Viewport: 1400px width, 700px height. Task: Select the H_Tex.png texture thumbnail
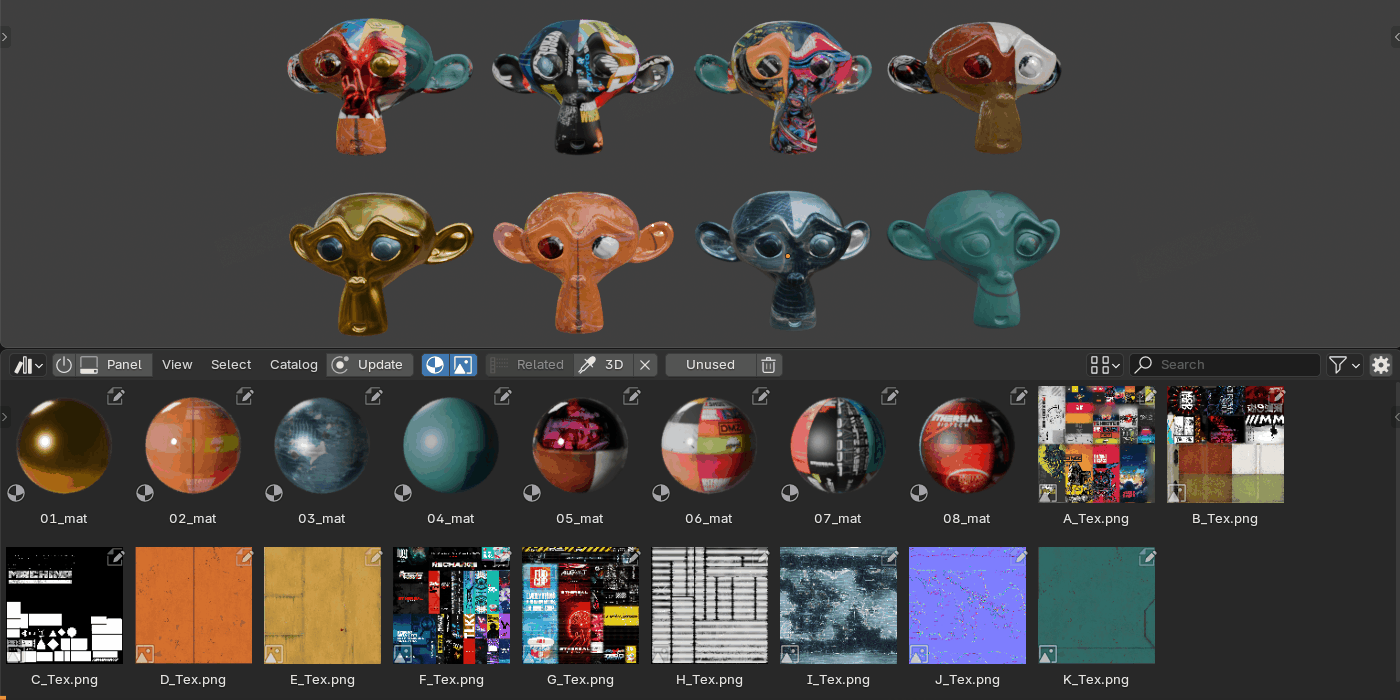[x=709, y=605]
